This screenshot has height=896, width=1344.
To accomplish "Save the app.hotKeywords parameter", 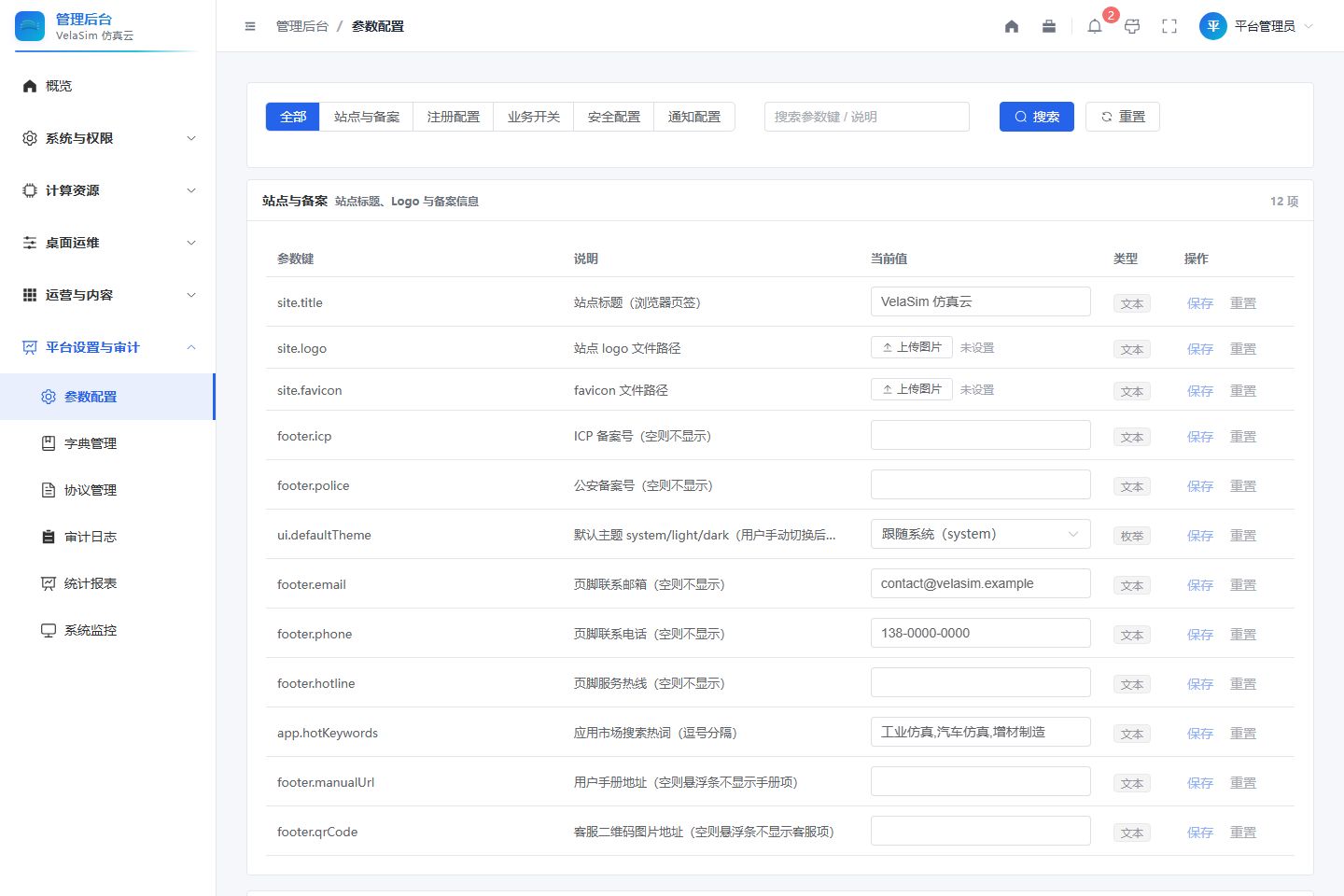I will [x=1200, y=734].
